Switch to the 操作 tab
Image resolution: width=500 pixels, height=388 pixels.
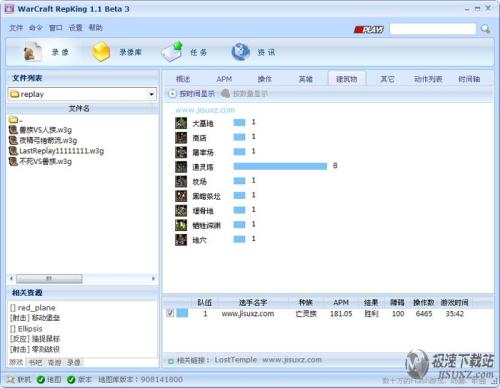(x=265, y=79)
